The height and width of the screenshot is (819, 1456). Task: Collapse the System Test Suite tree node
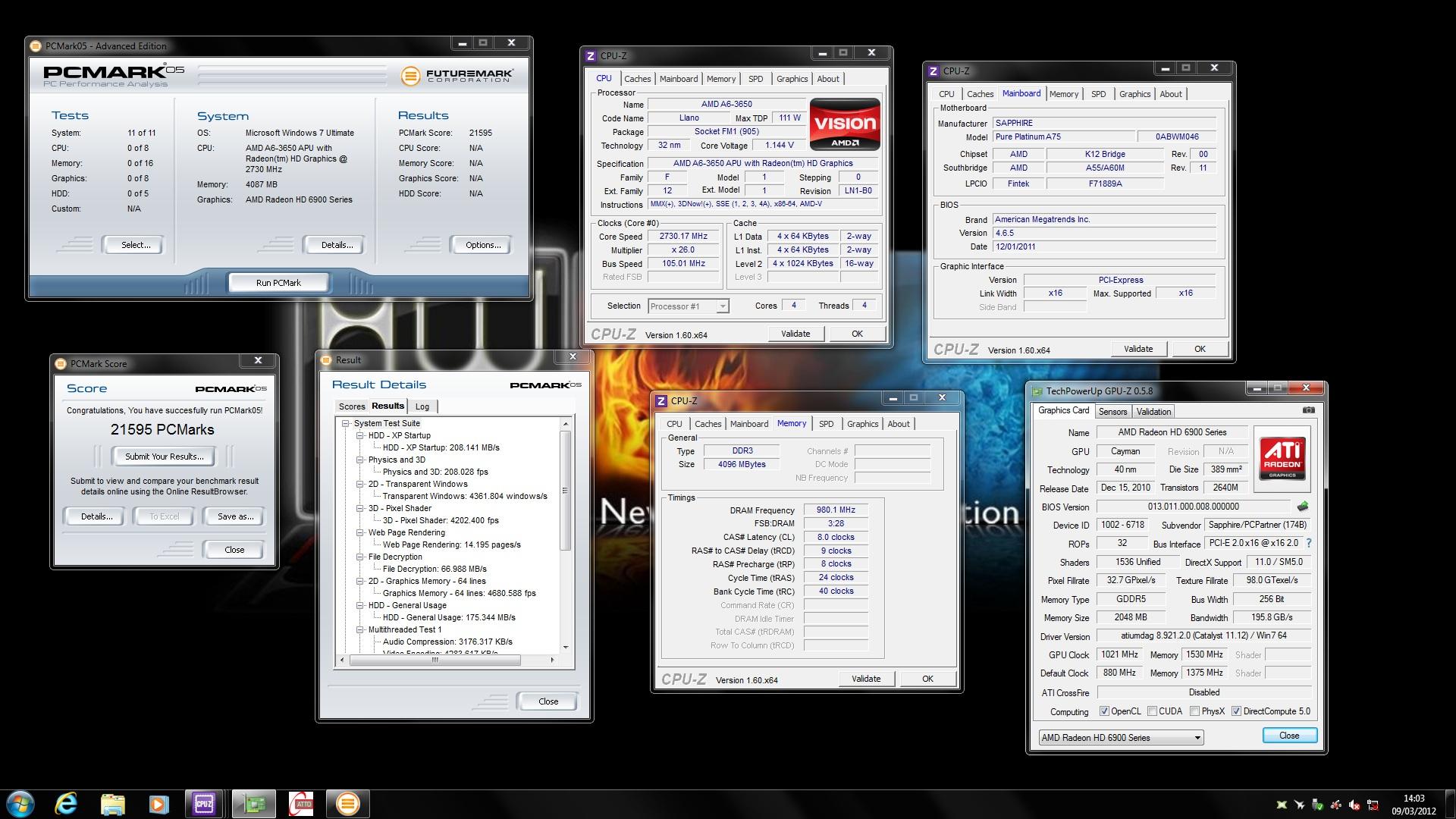tap(346, 423)
